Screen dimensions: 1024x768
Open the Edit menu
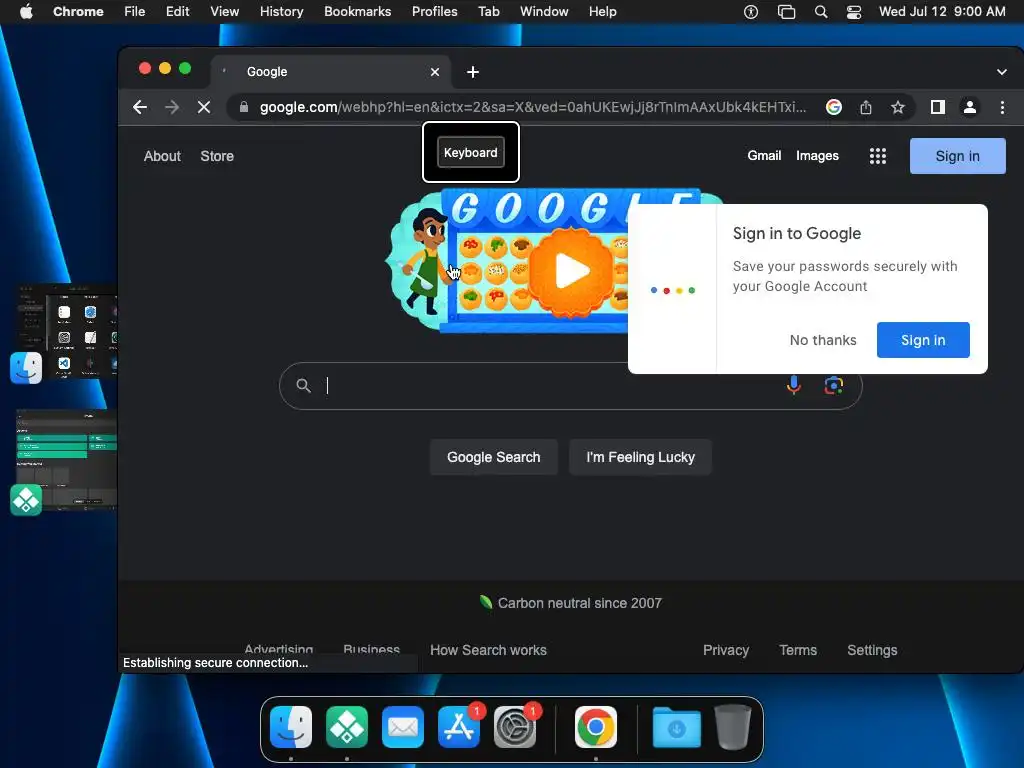pyautogui.click(x=178, y=12)
